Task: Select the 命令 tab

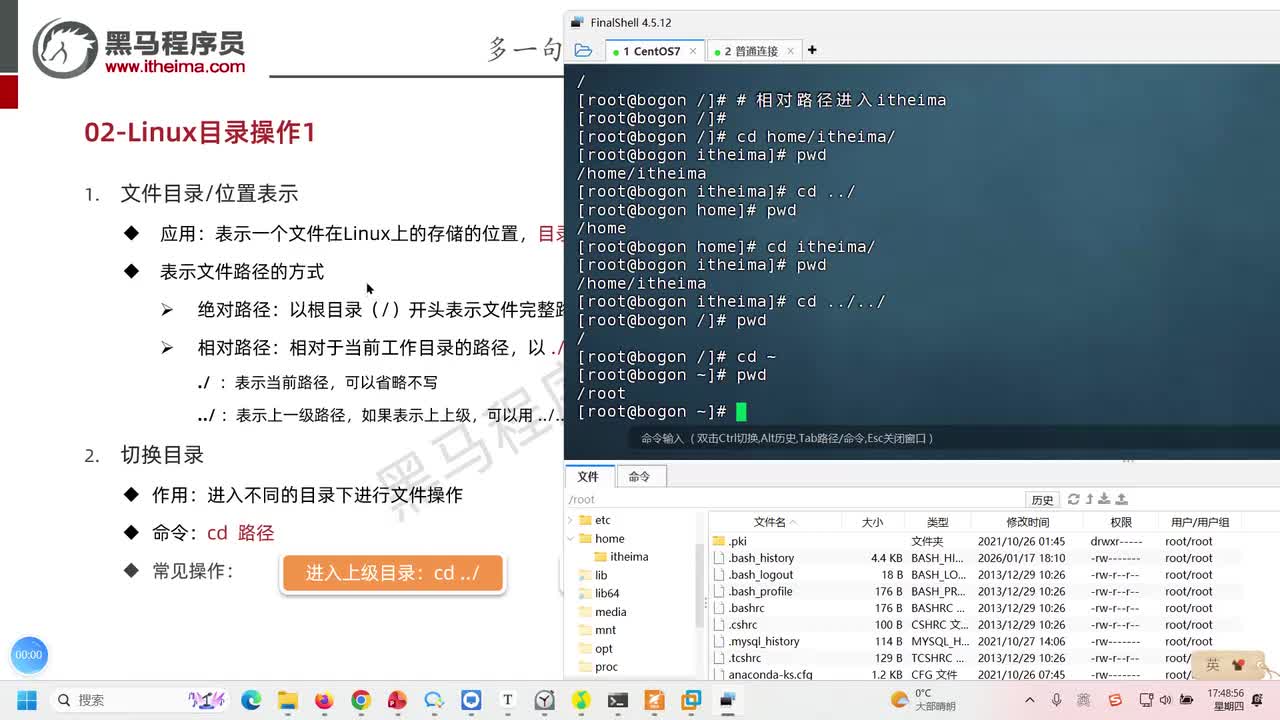Action: (639, 477)
